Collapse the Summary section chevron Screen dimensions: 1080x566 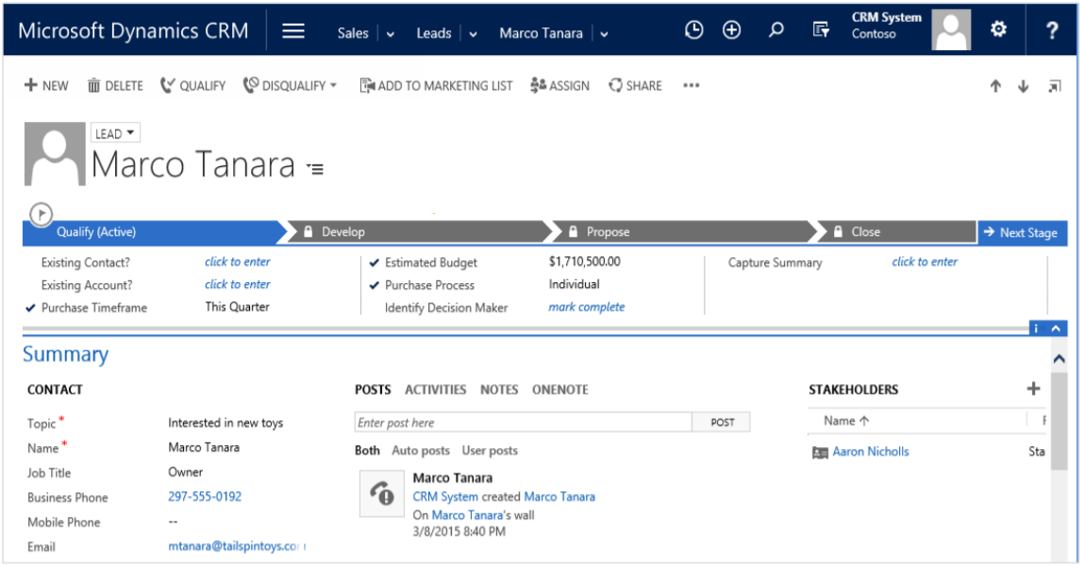tap(1059, 359)
